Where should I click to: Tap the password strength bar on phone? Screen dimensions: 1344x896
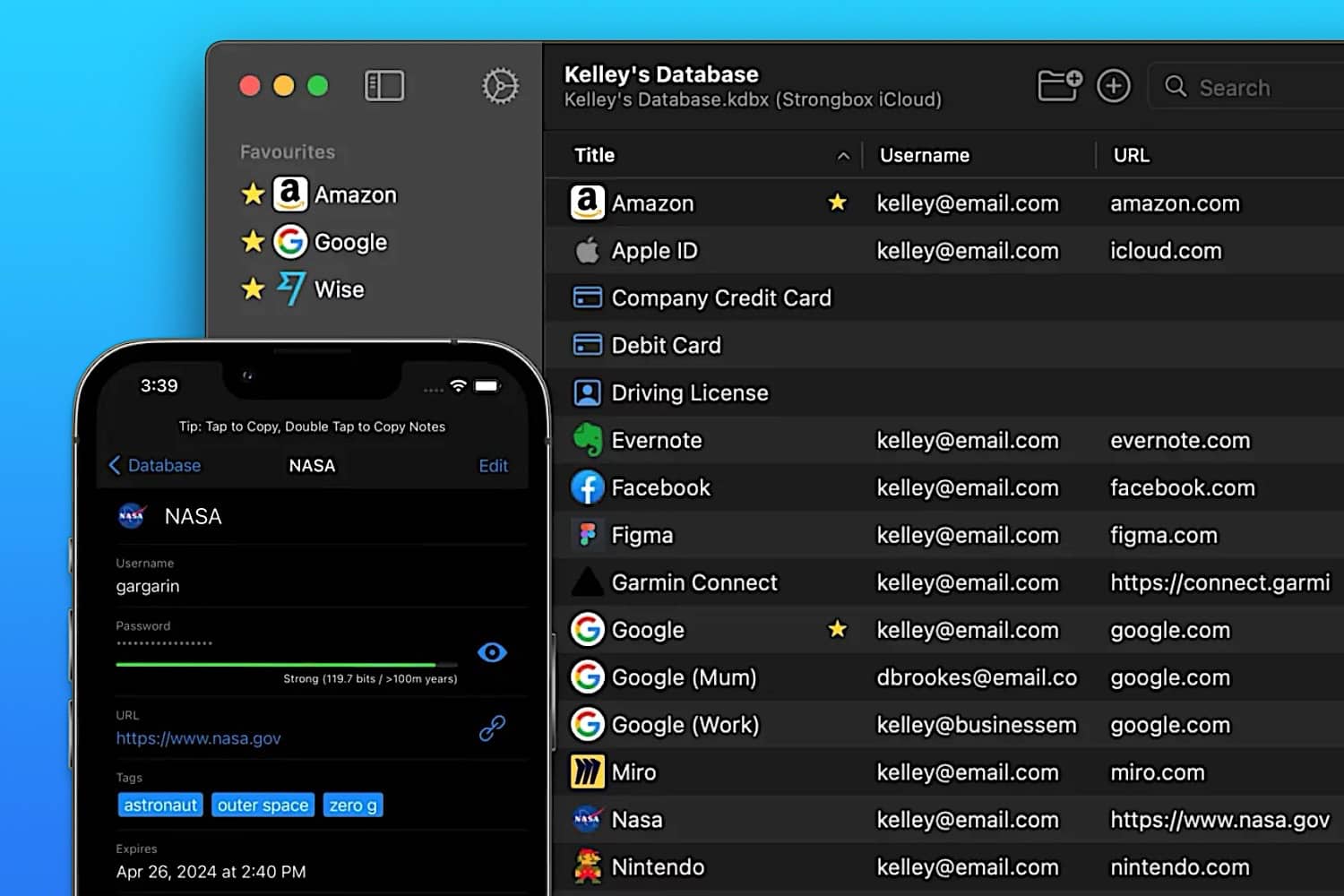click(287, 665)
